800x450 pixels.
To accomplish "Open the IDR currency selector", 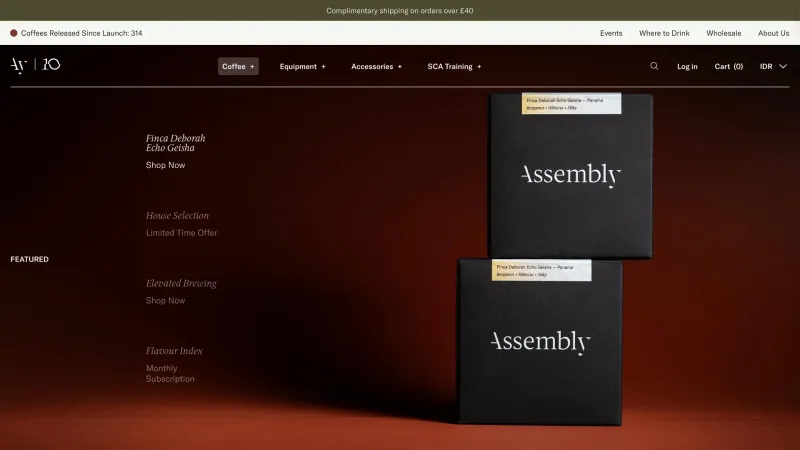I will click(x=773, y=66).
